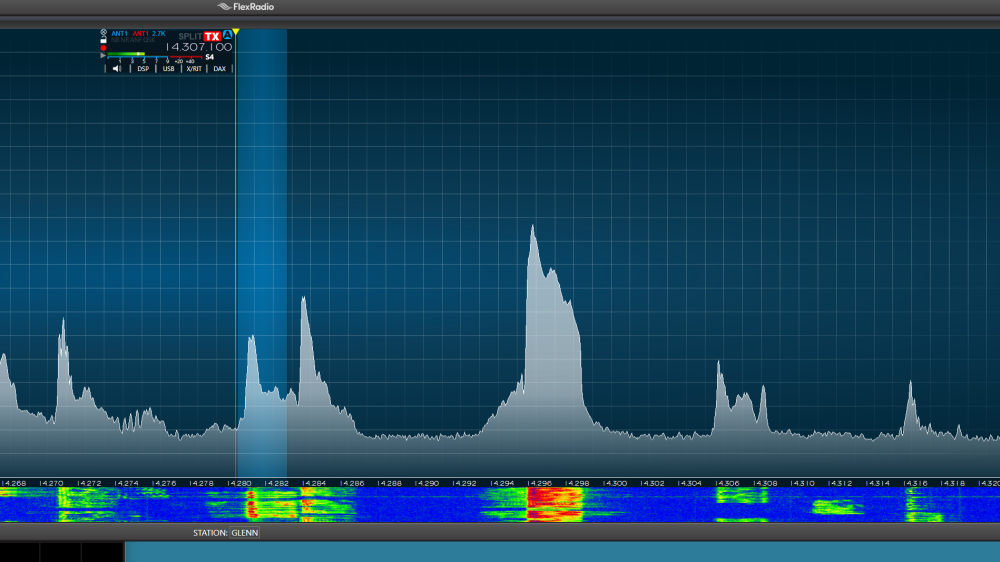
Task: Open the DAX tab
Action: coord(219,69)
